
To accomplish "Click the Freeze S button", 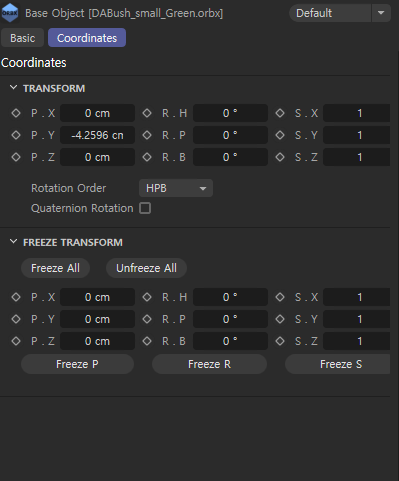I will coord(337,364).
